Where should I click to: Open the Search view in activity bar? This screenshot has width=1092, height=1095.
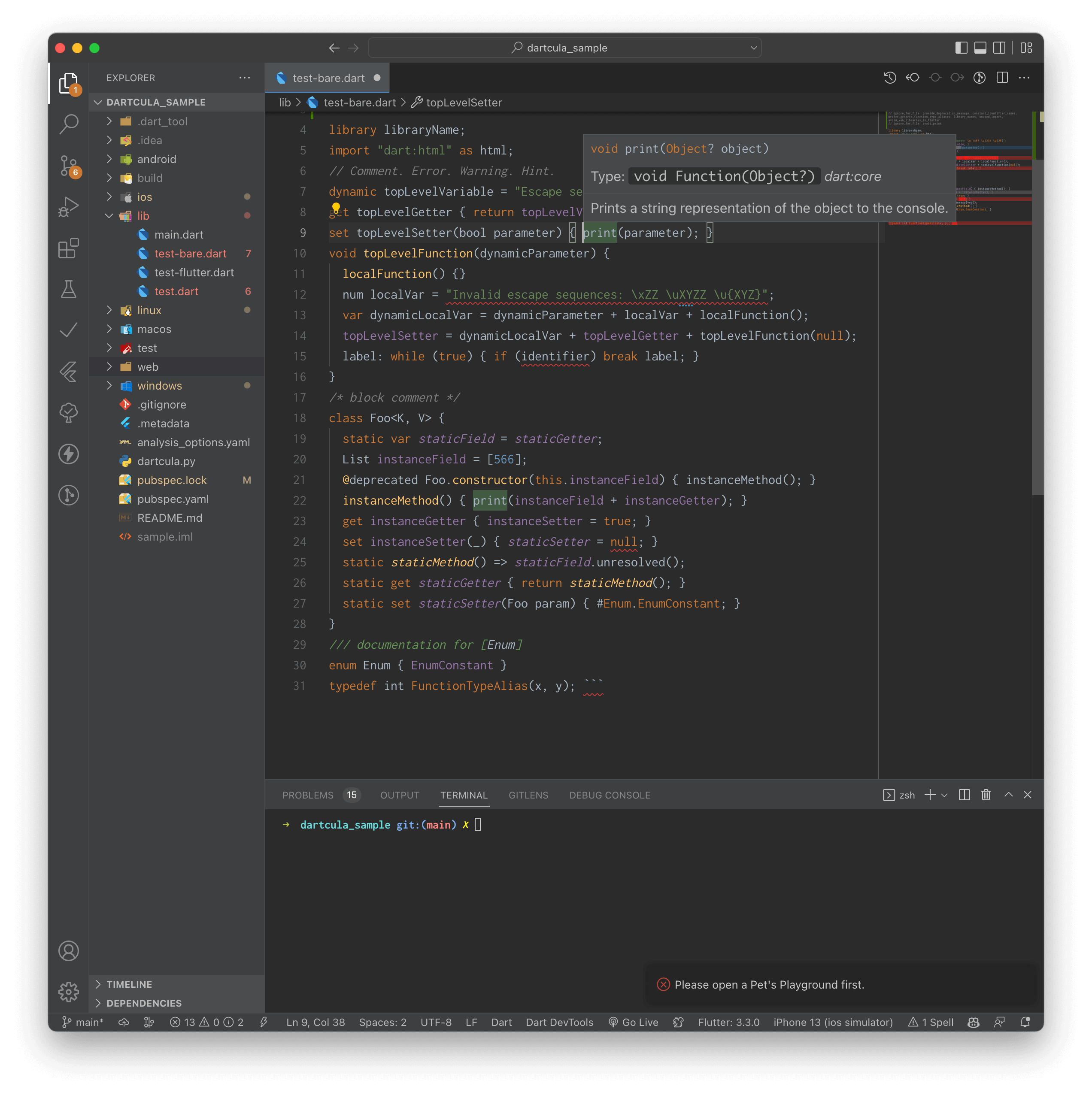click(69, 124)
